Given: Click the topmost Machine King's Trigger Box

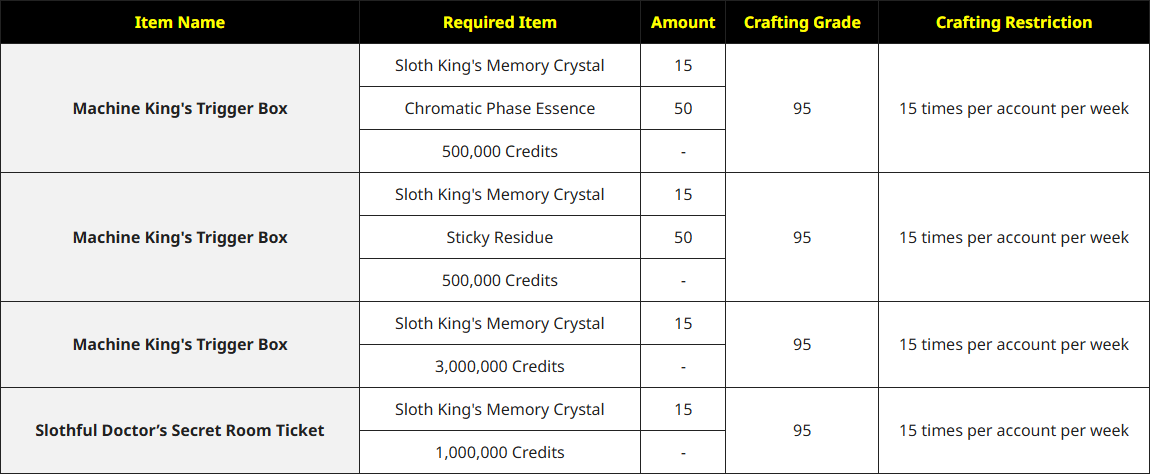Looking at the screenshot, I should tap(180, 108).
